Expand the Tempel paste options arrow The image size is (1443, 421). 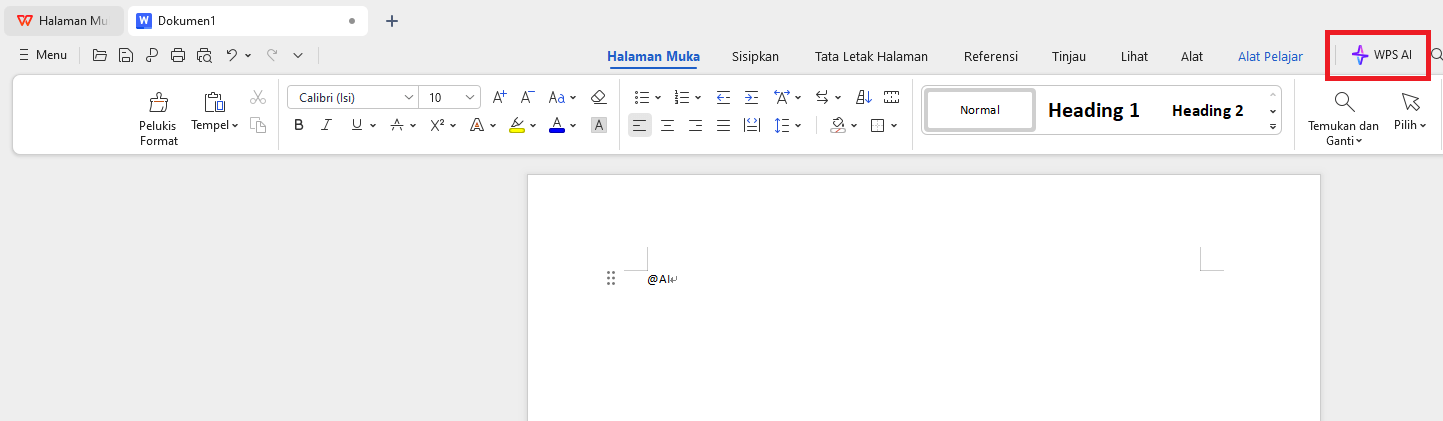pos(235,125)
